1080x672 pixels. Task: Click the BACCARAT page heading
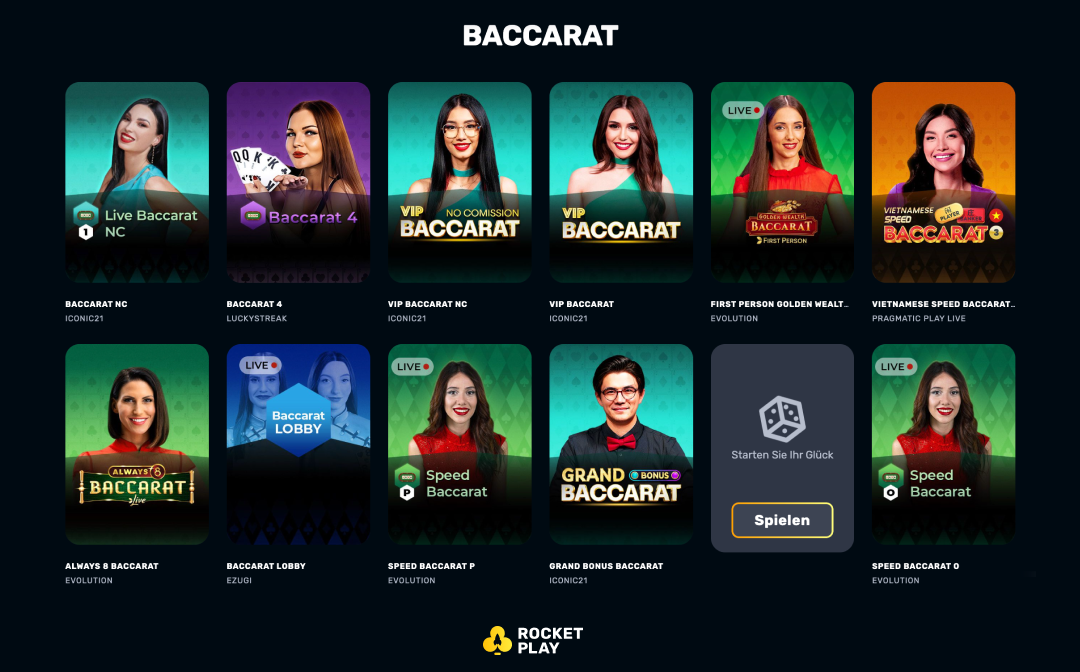coord(540,35)
